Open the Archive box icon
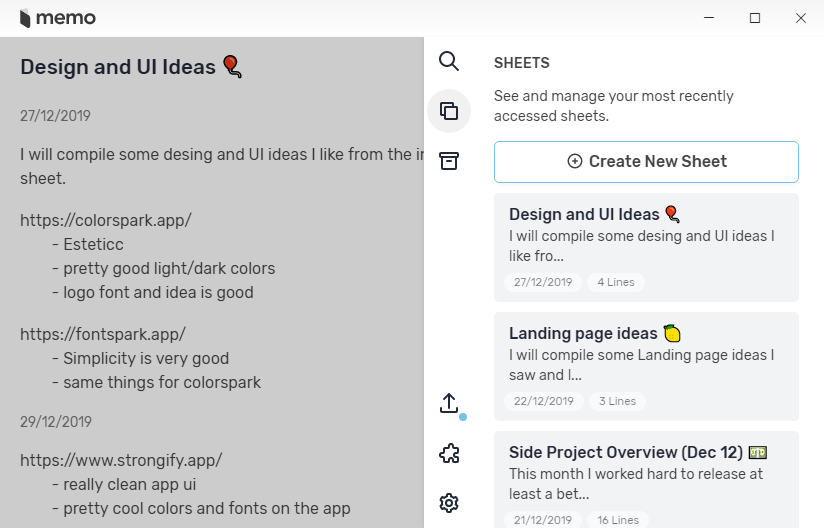This screenshot has width=824, height=528. click(449, 161)
